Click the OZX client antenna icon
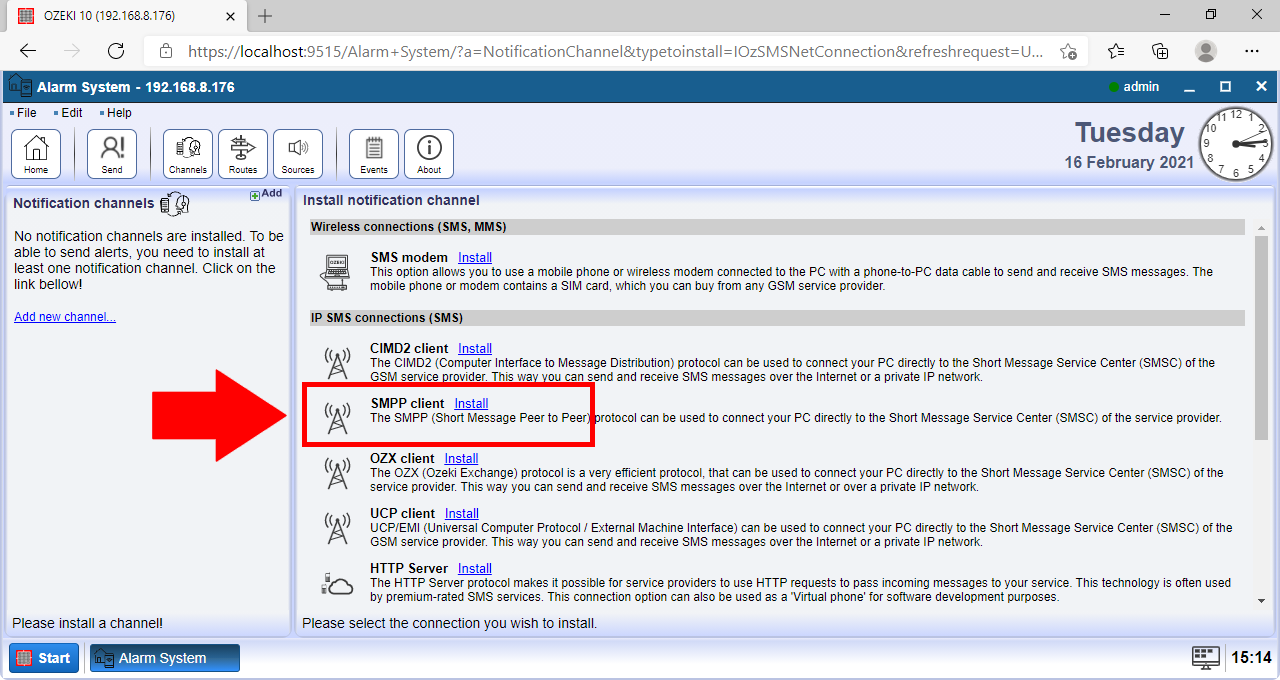Viewport: 1280px width, 680px height. [x=338, y=473]
